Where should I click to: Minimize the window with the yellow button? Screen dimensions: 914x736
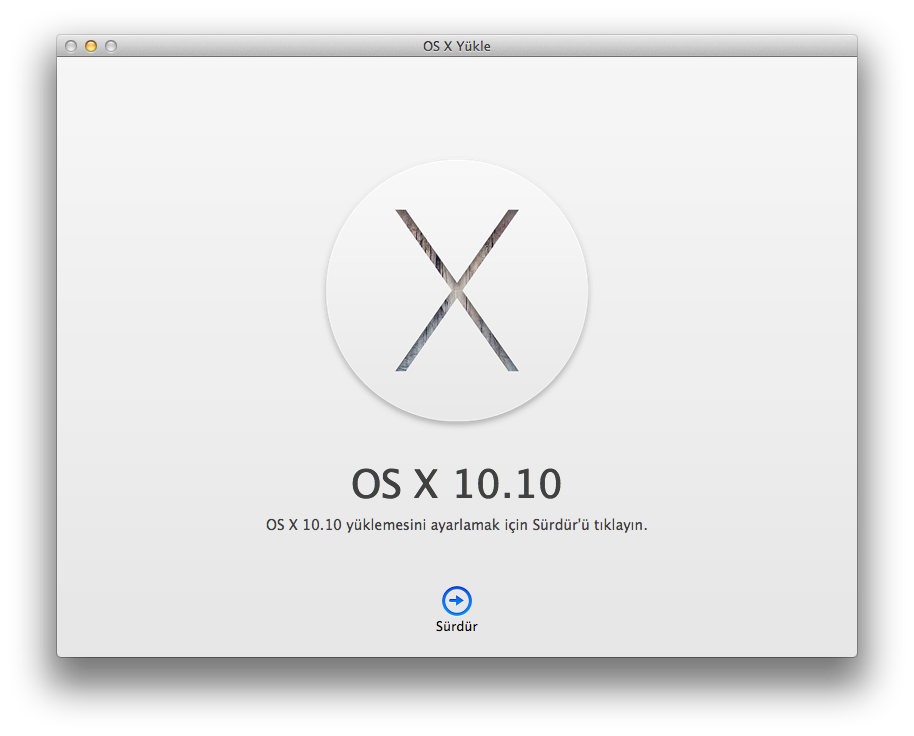(x=91, y=46)
